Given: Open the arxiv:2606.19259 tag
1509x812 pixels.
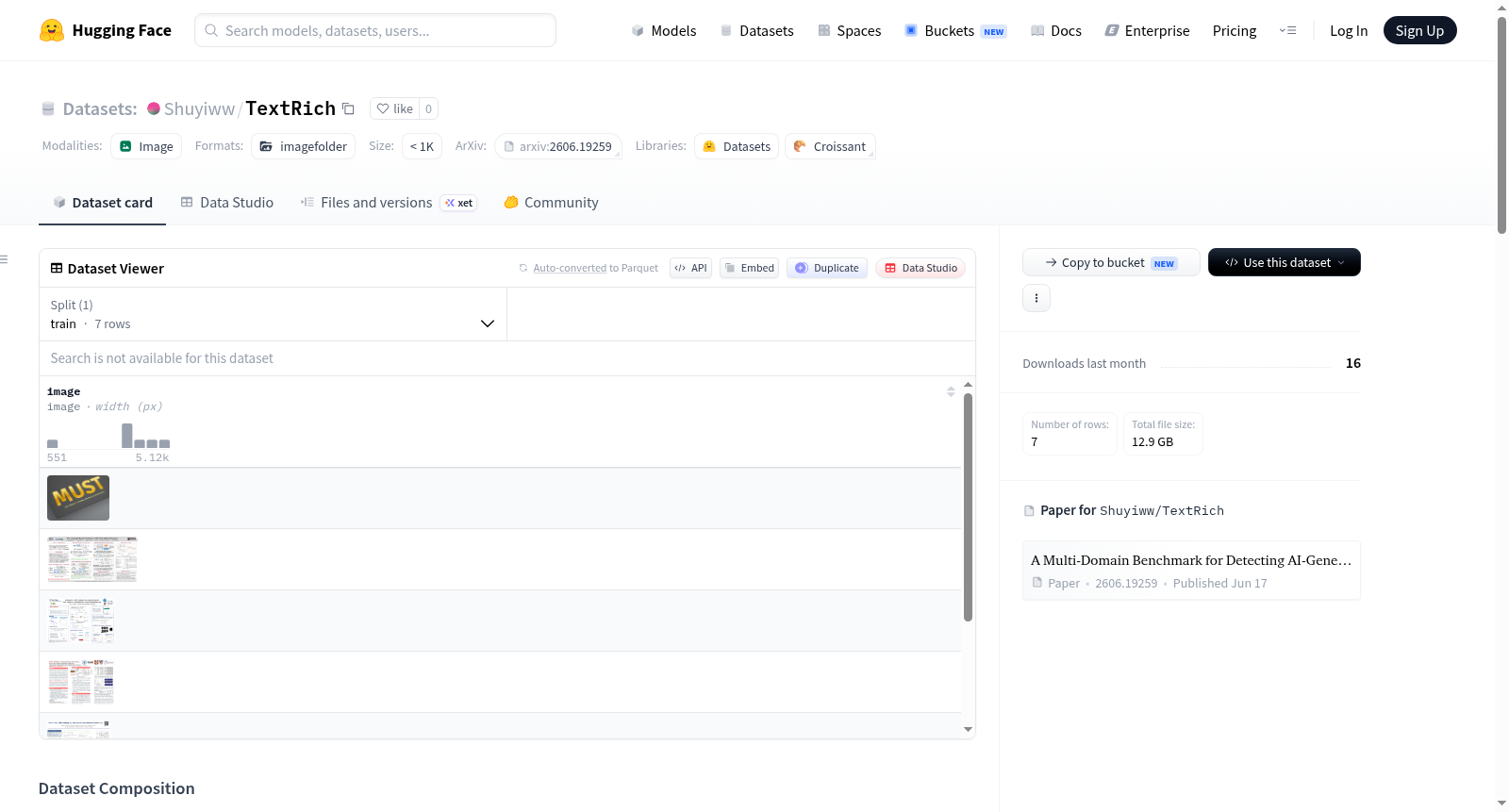Looking at the screenshot, I should [x=557, y=146].
